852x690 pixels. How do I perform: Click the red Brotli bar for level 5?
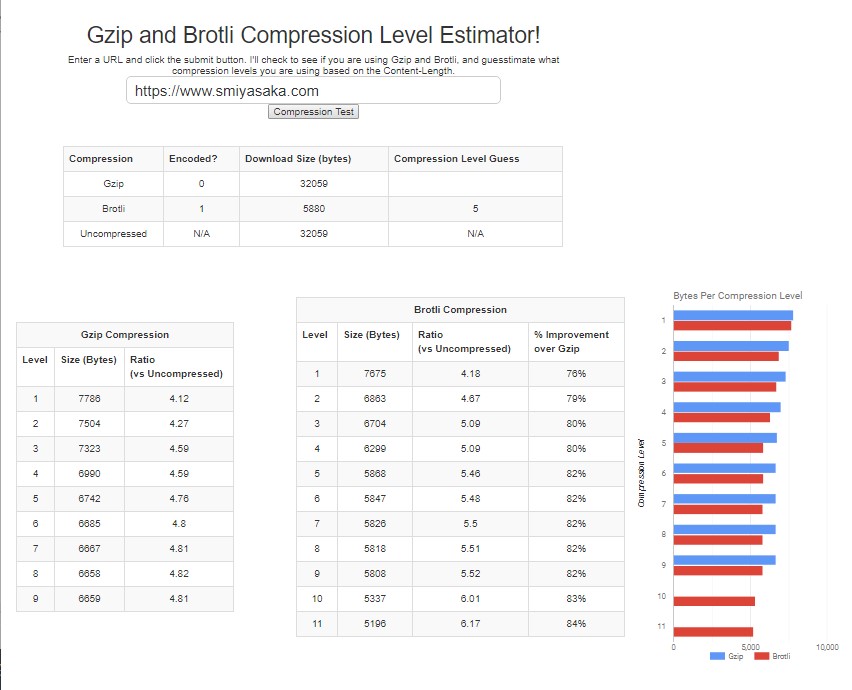click(718, 448)
